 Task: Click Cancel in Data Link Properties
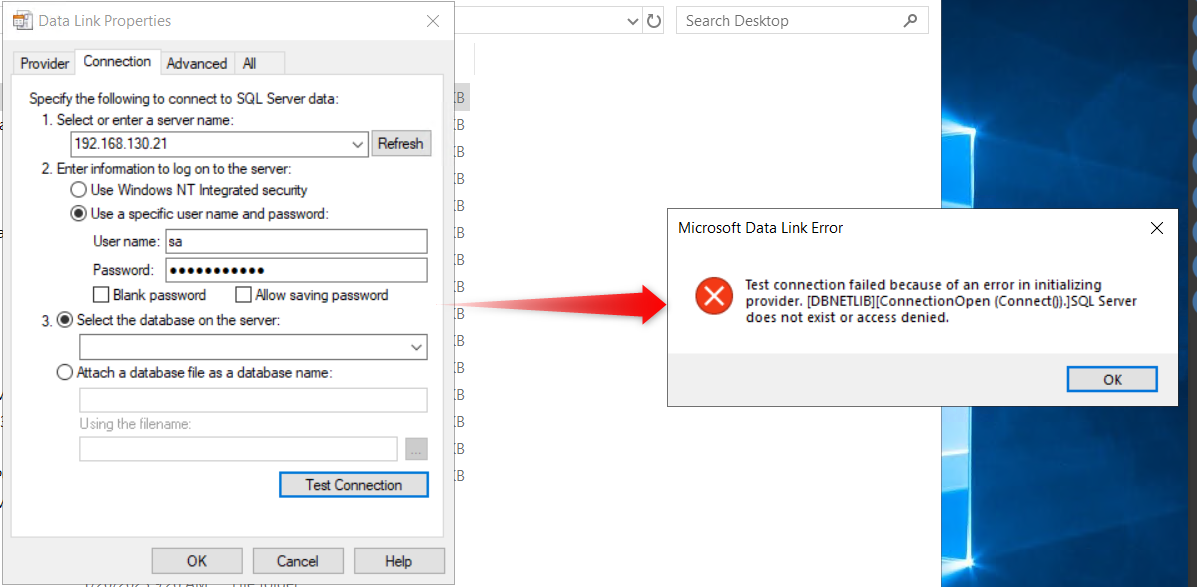point(298,561)
